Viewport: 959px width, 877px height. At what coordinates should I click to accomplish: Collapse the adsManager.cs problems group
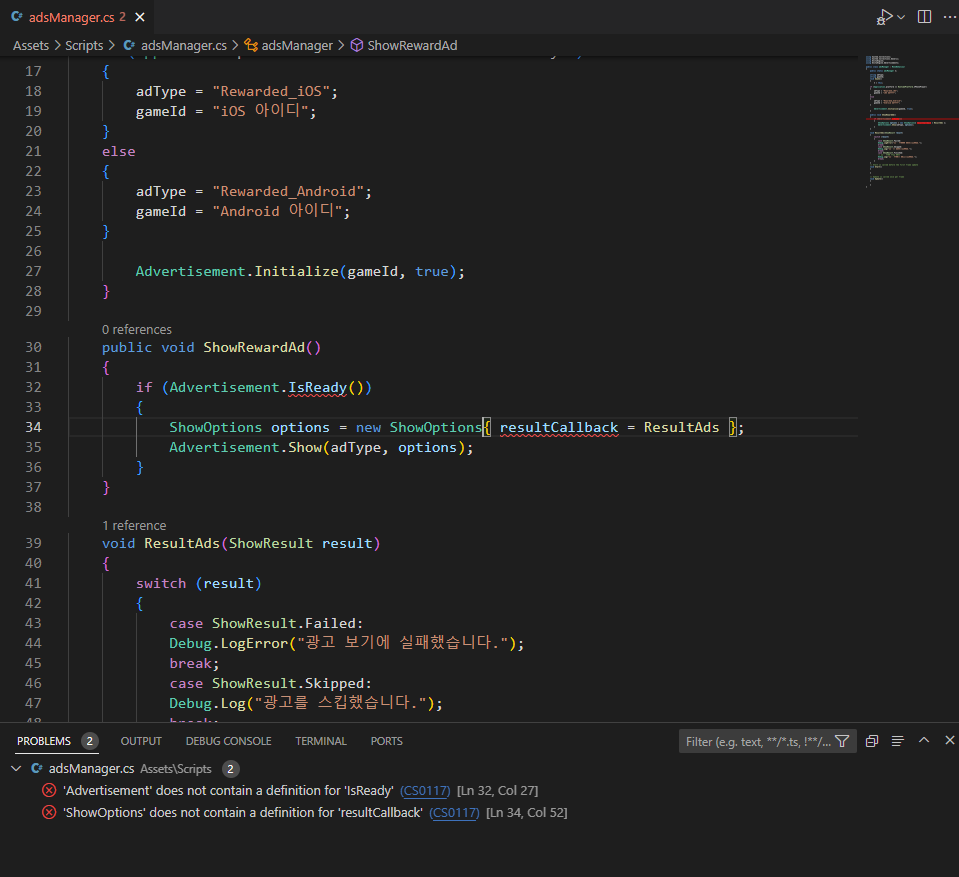(x=17, y=769)
